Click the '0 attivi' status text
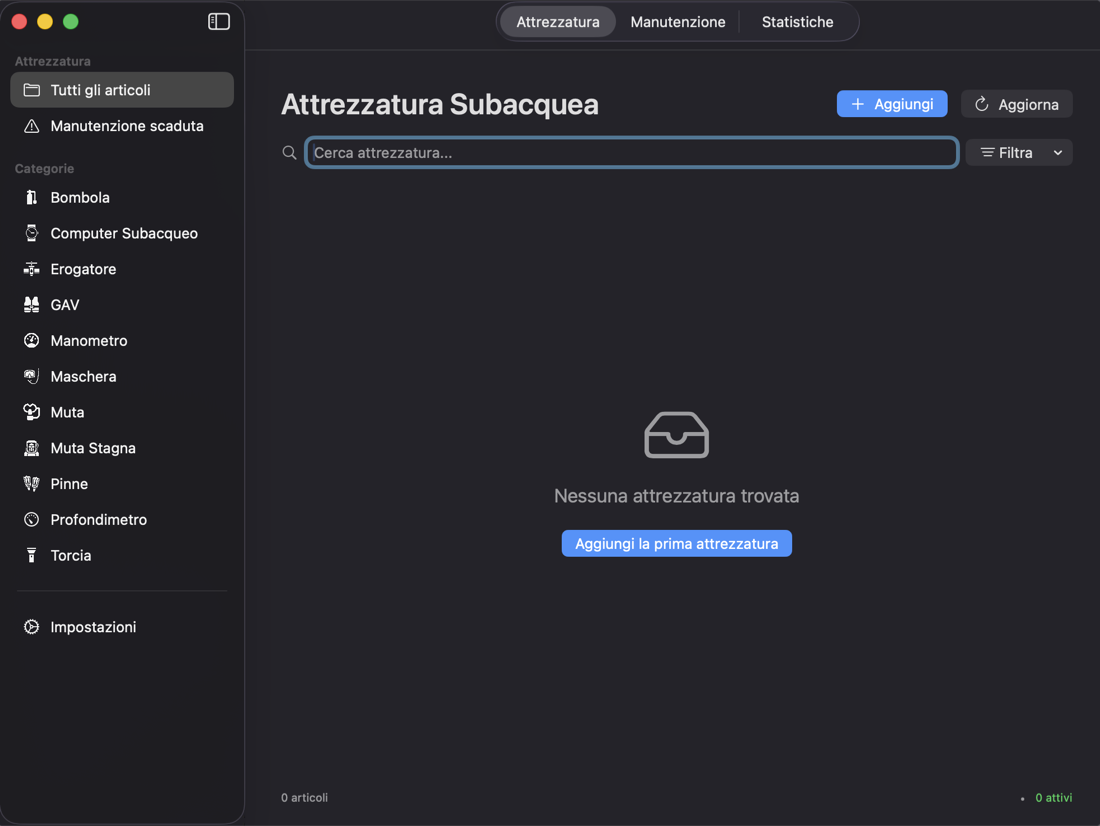This screenshot has height=826, width=1100. [1054, 798]
